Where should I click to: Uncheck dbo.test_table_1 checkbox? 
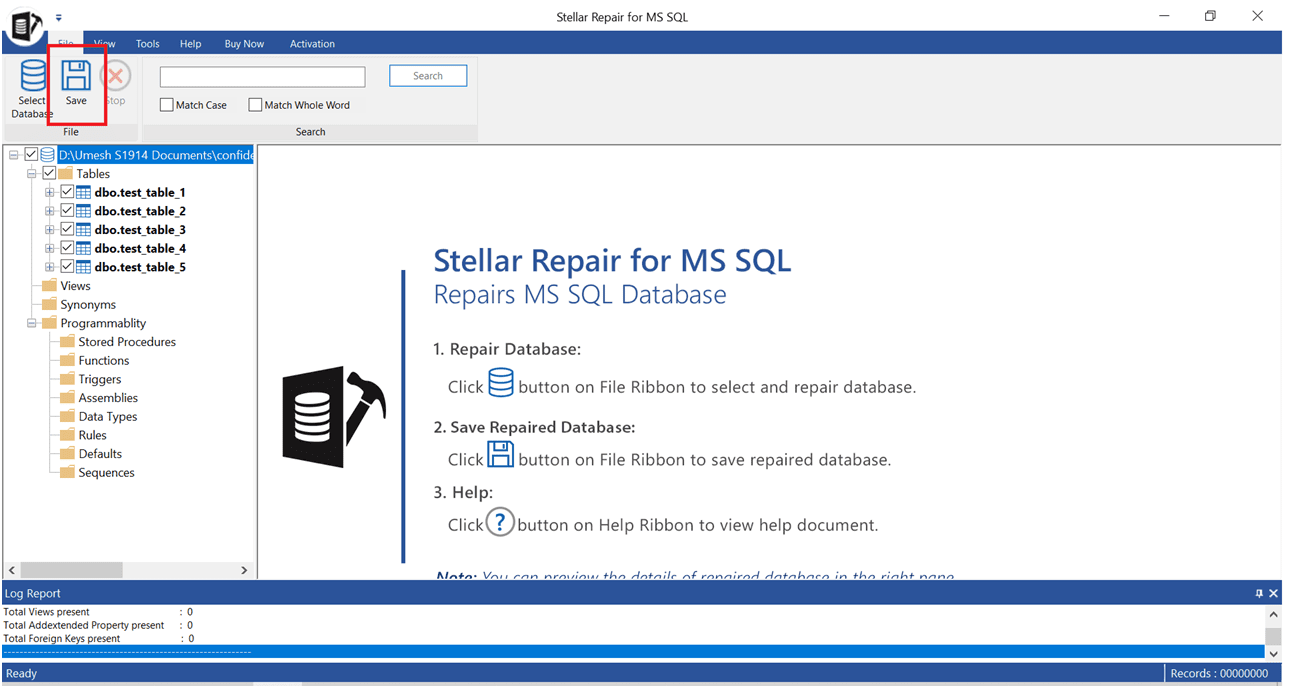tap(67, 192)
